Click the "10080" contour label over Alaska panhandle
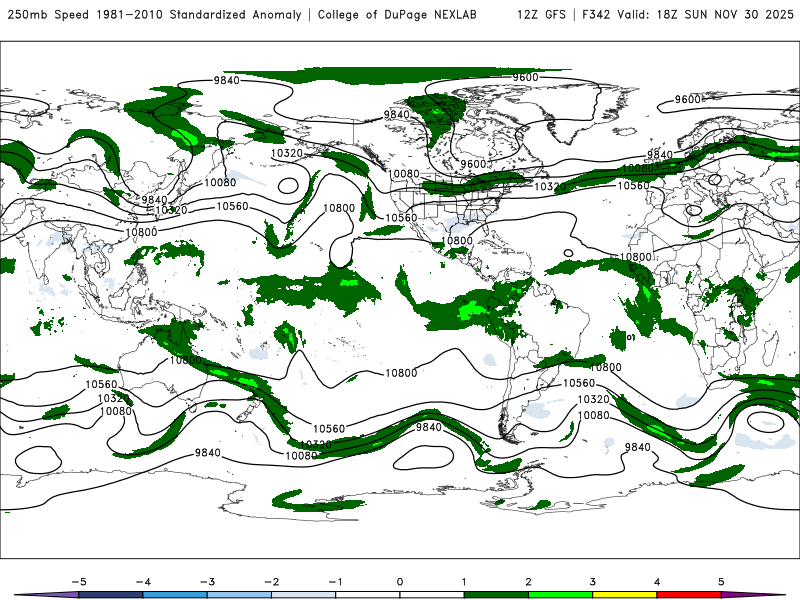Image resolution: width=800 pixels, height=600 pixels. pos(404,174)
